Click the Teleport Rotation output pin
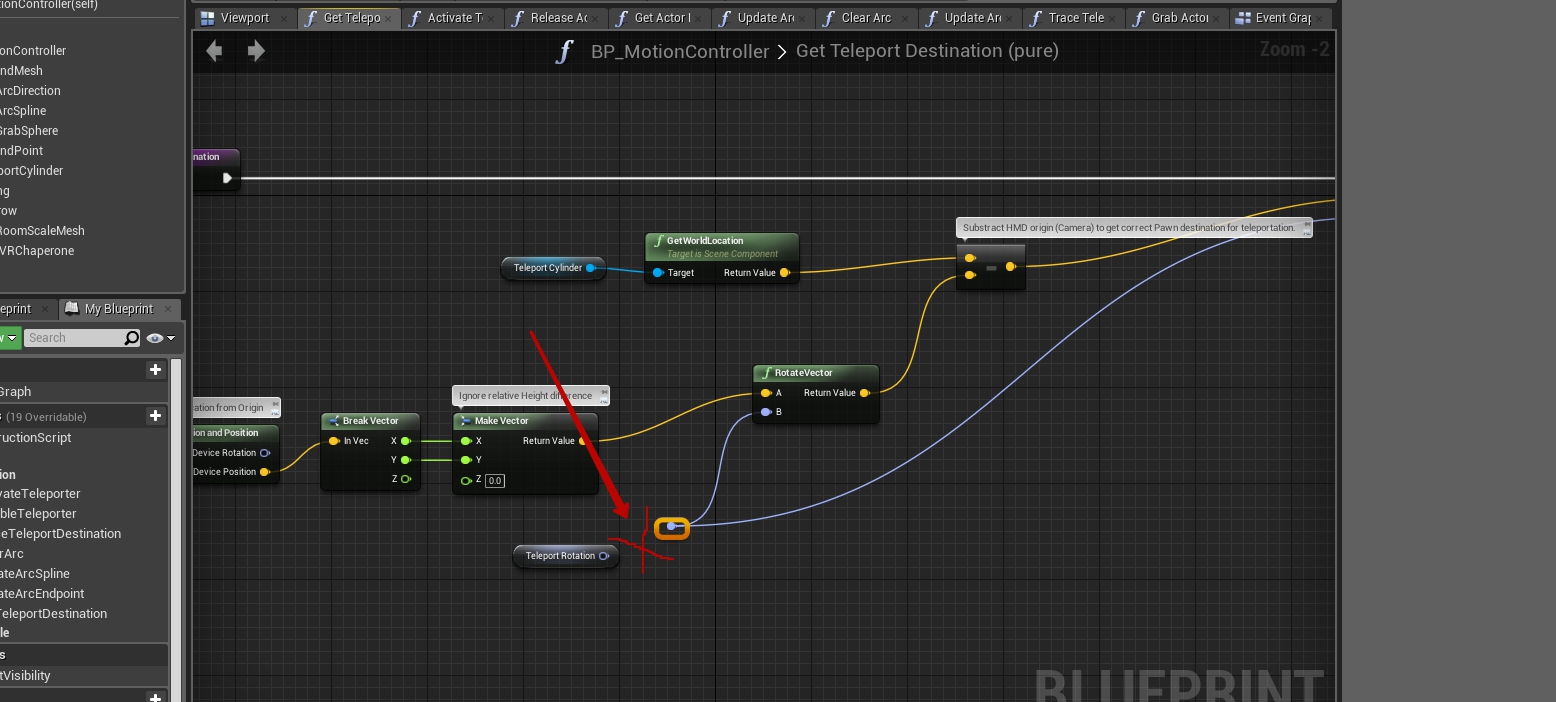Viewport: 1556px width, 702px height. [604, 556]
